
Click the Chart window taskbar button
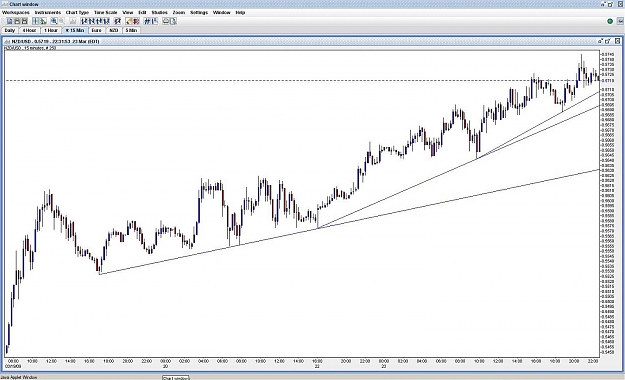(176, 378)
